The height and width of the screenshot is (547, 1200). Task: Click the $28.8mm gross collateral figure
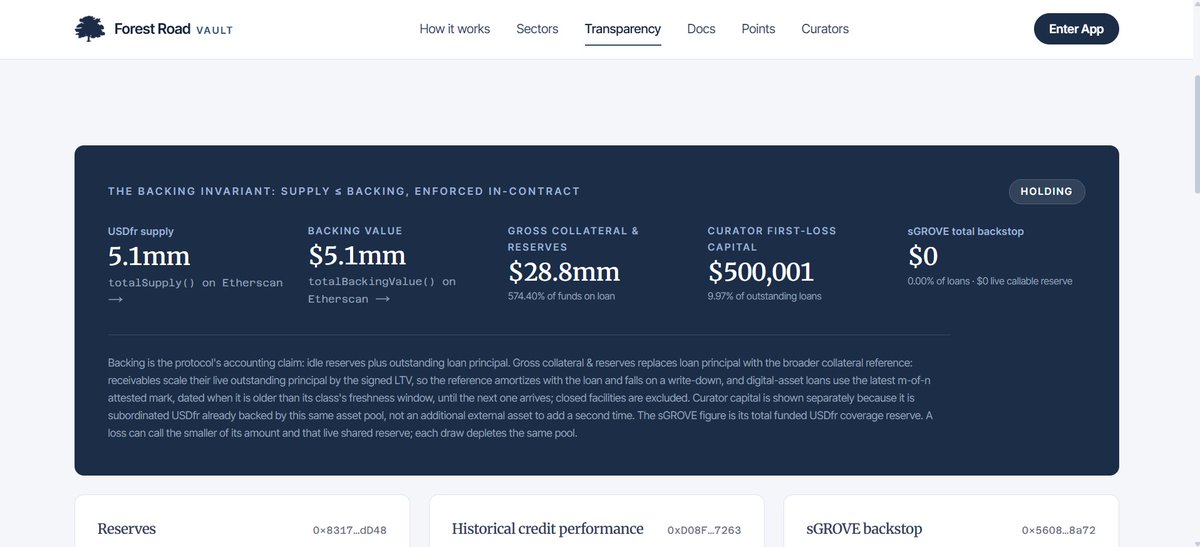click(x=564, y=271)
